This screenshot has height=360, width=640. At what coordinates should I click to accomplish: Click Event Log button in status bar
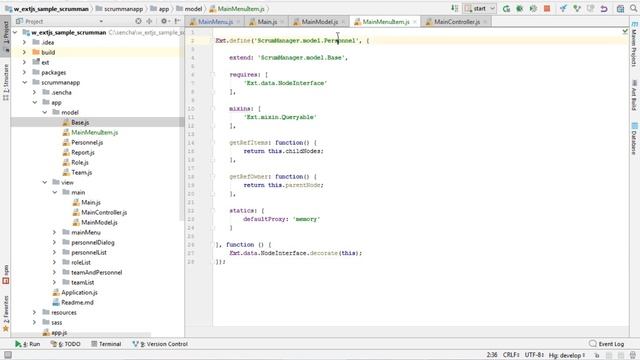pos(607,344)
